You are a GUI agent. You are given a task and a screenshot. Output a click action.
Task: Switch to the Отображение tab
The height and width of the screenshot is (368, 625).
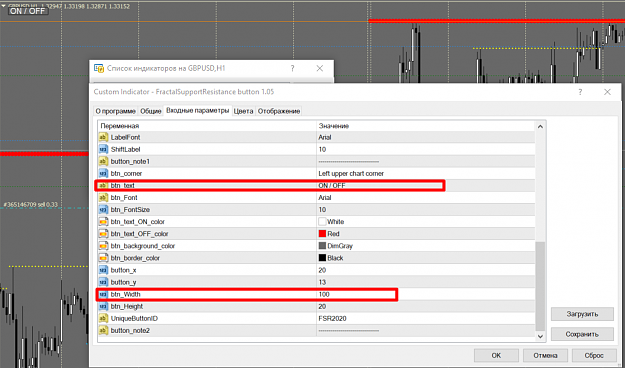279,111
